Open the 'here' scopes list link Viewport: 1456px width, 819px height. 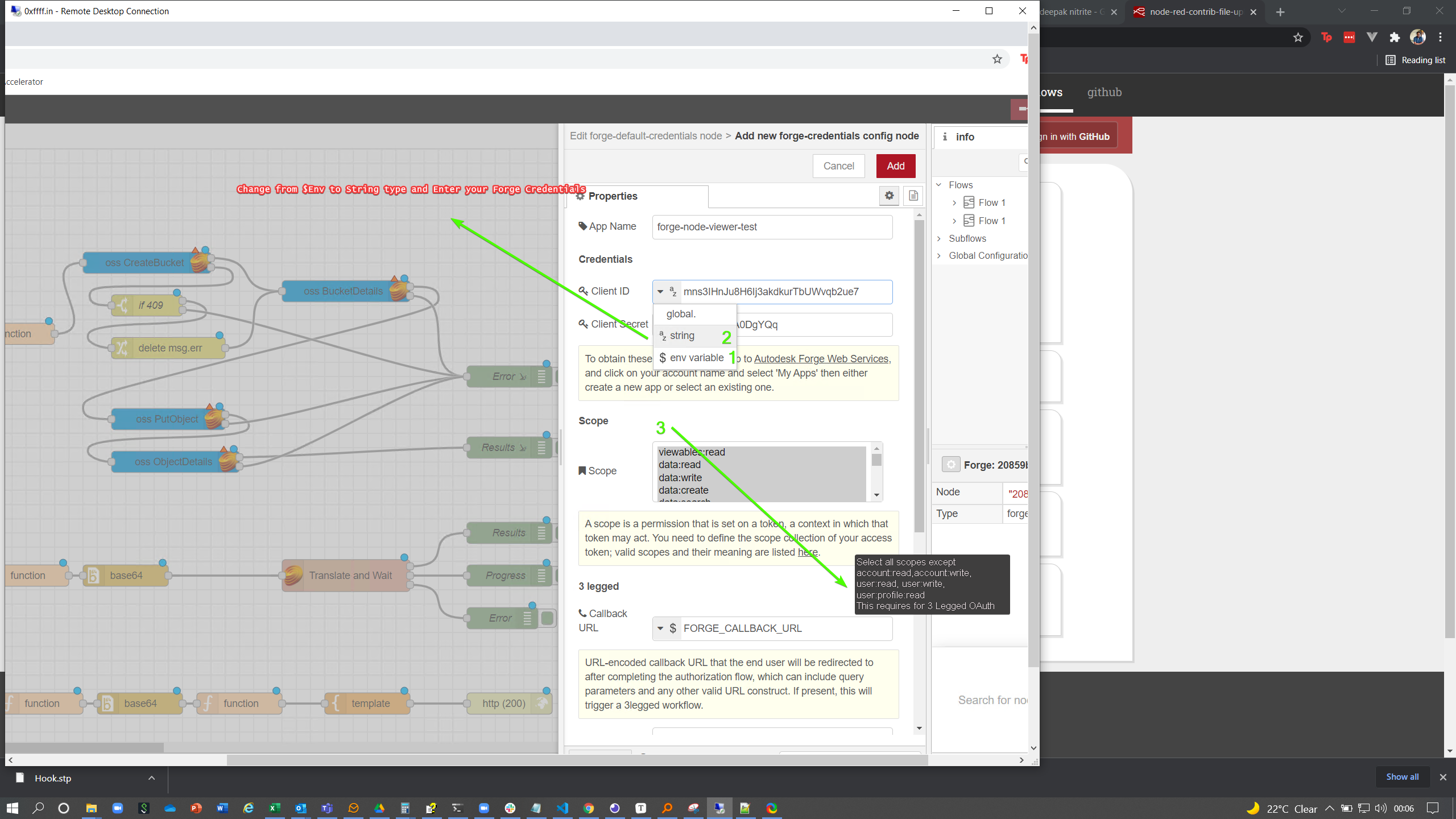(x=808, y=552)
